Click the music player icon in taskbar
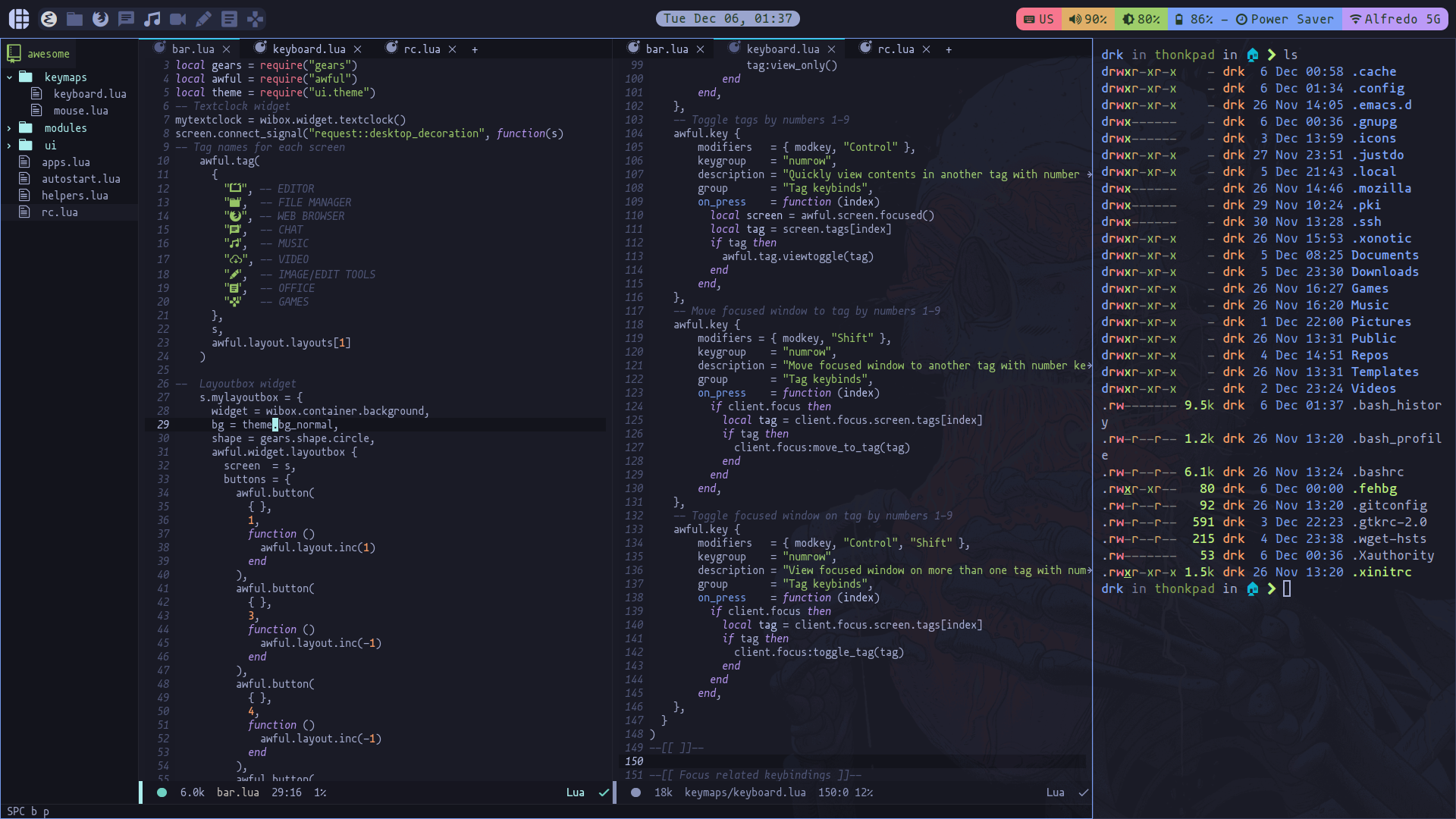This screenshot has width=1456, height=819. click(152, 18)
